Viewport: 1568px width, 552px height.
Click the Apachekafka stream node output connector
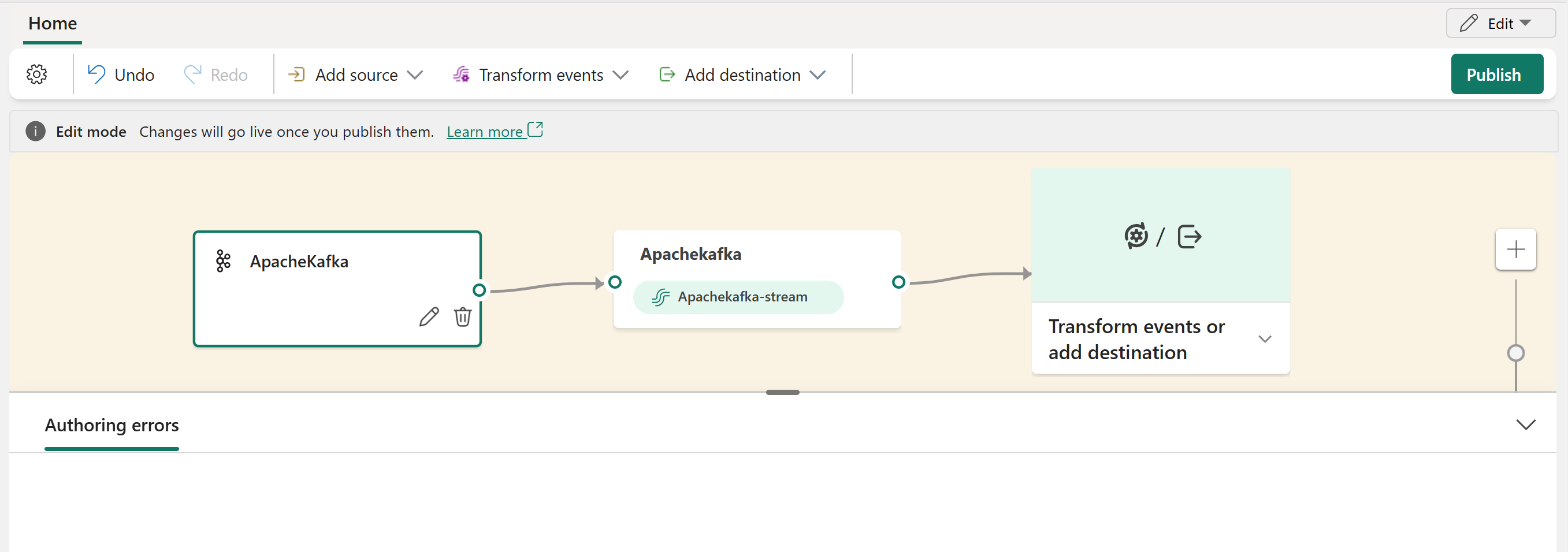[x=898, y=282]
